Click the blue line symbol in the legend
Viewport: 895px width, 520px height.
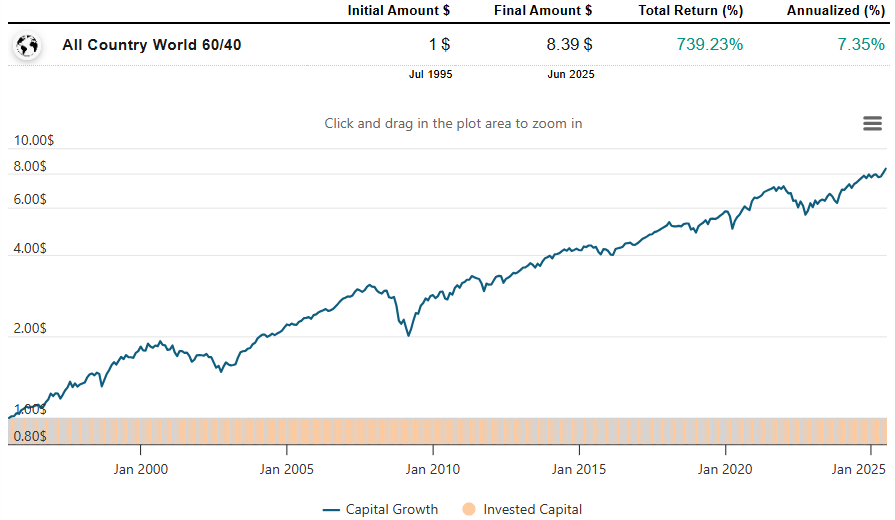332,509
